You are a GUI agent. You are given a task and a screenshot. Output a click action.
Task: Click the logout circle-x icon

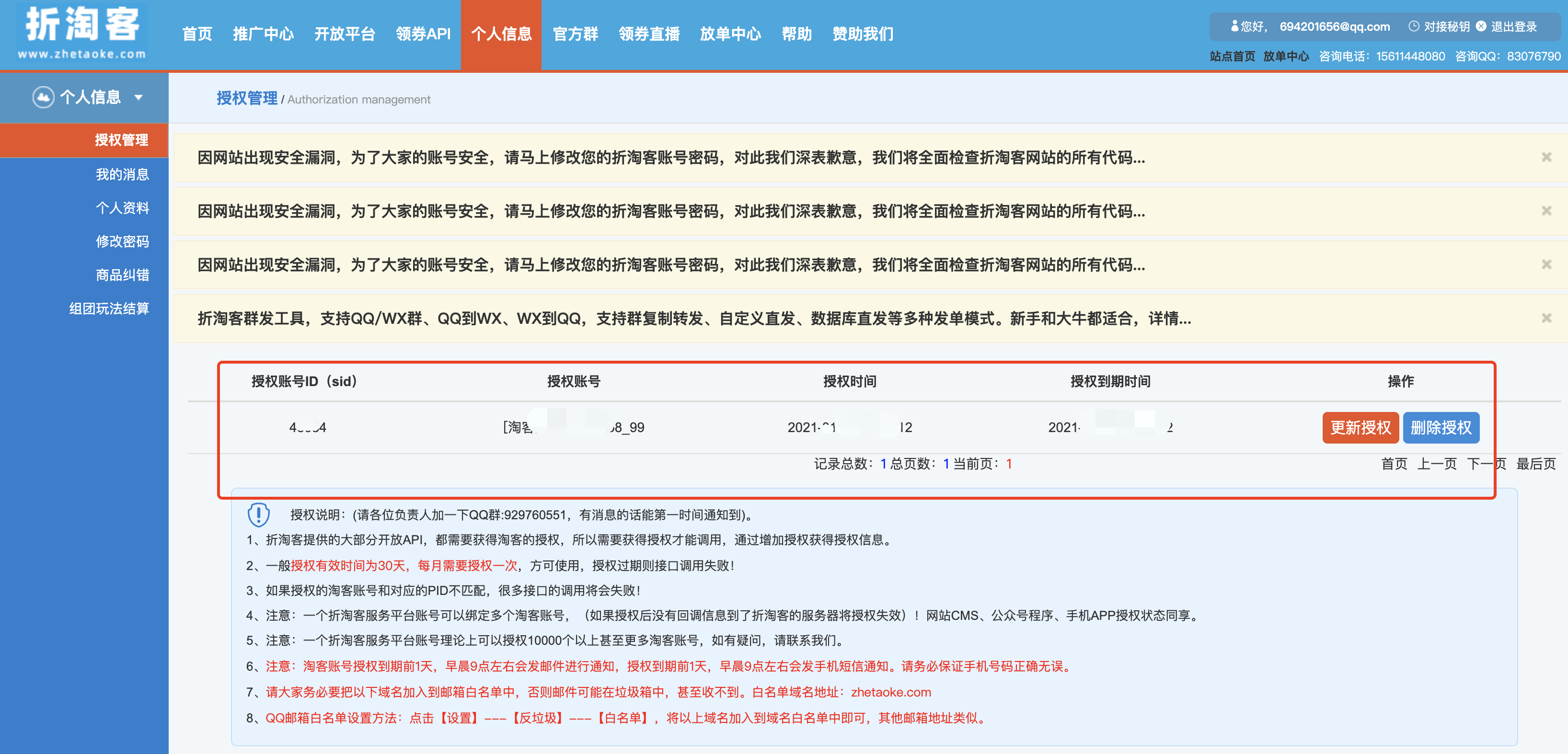click(x=1481, y=26)
